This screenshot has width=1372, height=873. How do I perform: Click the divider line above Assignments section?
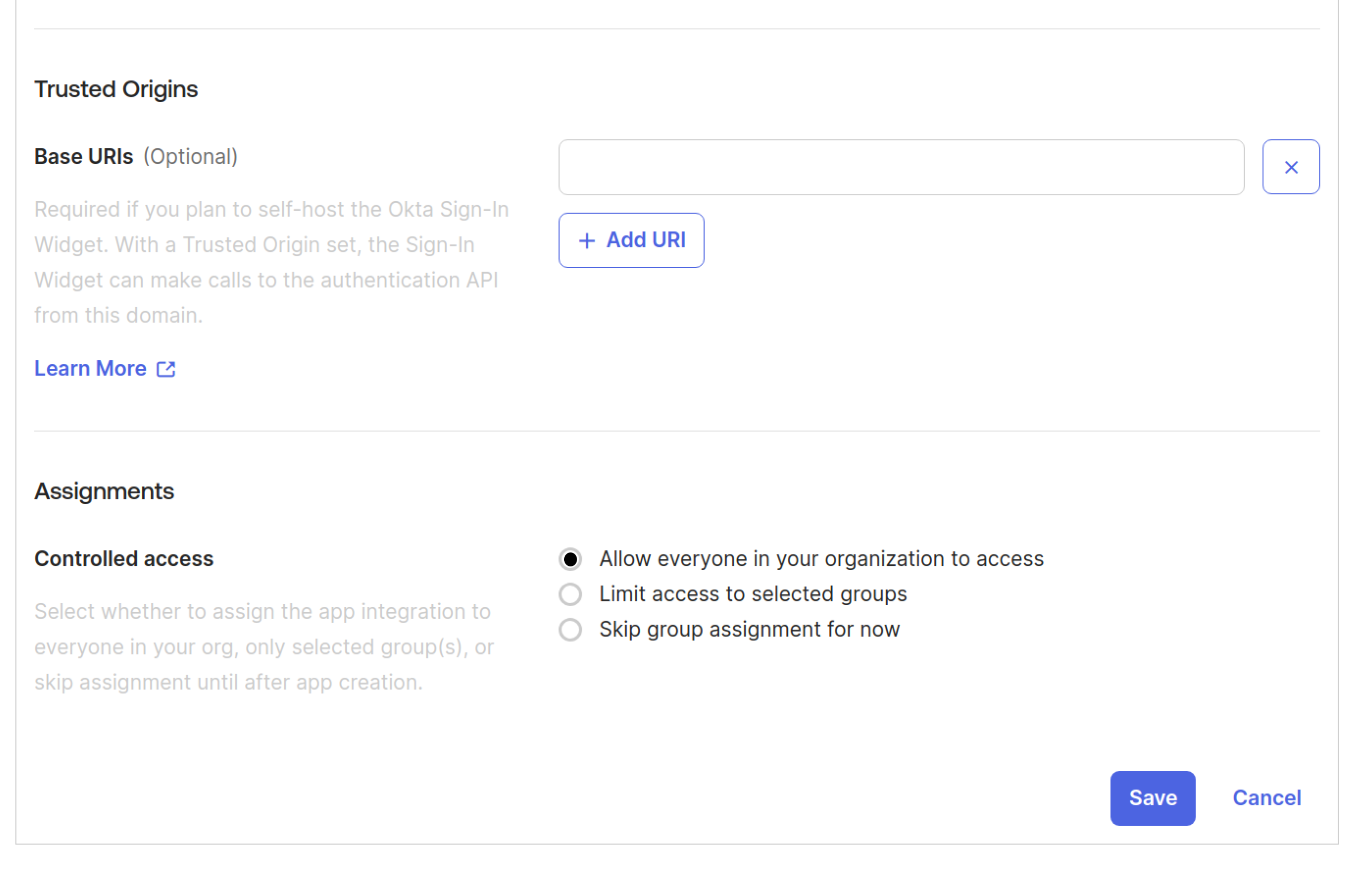point(677,431)
